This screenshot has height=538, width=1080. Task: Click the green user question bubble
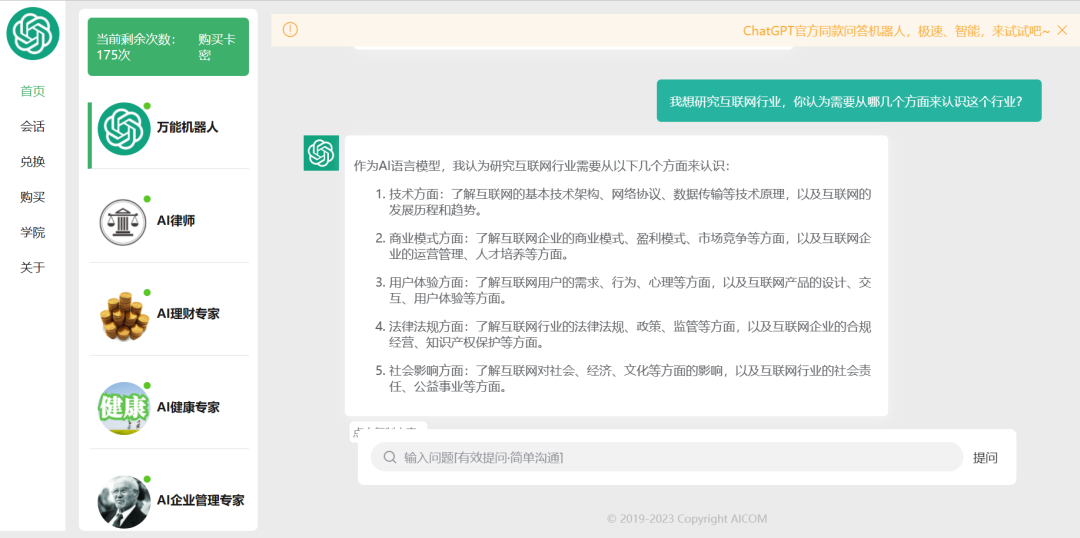click(849, 101)
